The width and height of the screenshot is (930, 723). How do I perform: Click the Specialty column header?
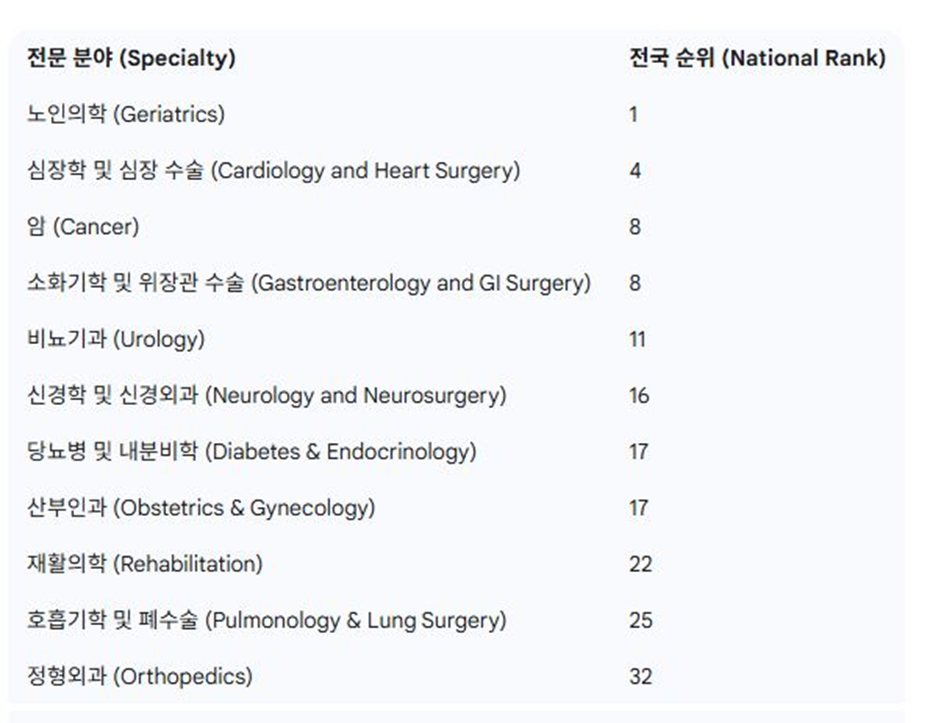tap(131, 58)
